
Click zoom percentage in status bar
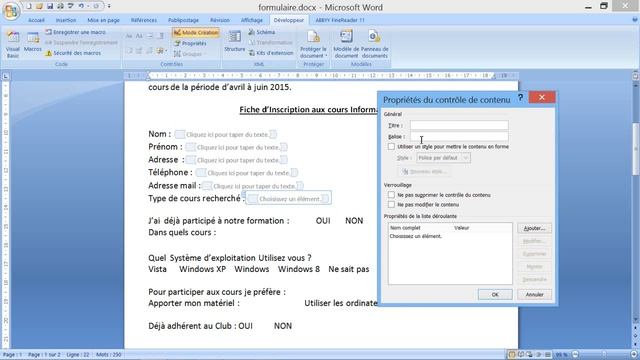562,354
